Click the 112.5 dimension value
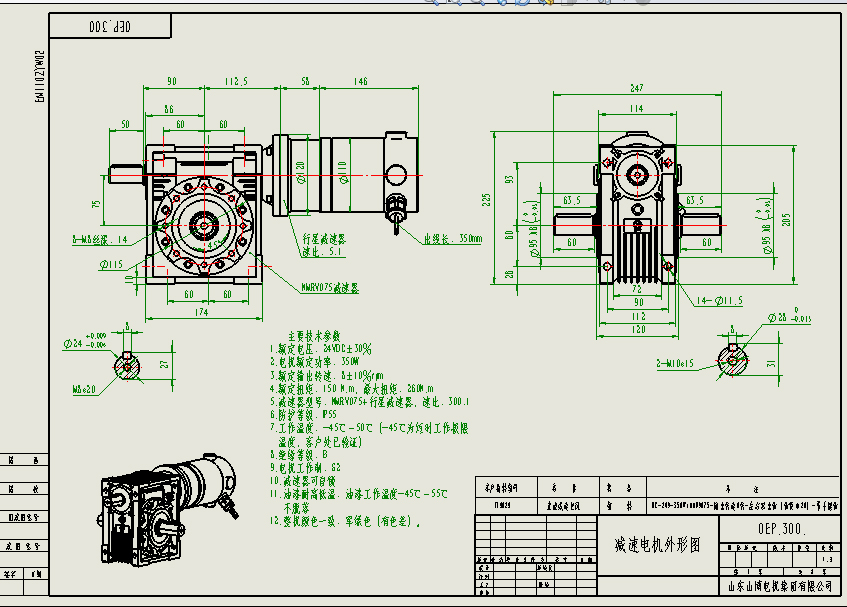Screen dimensions: 847x607 click(x=236, y=81)
